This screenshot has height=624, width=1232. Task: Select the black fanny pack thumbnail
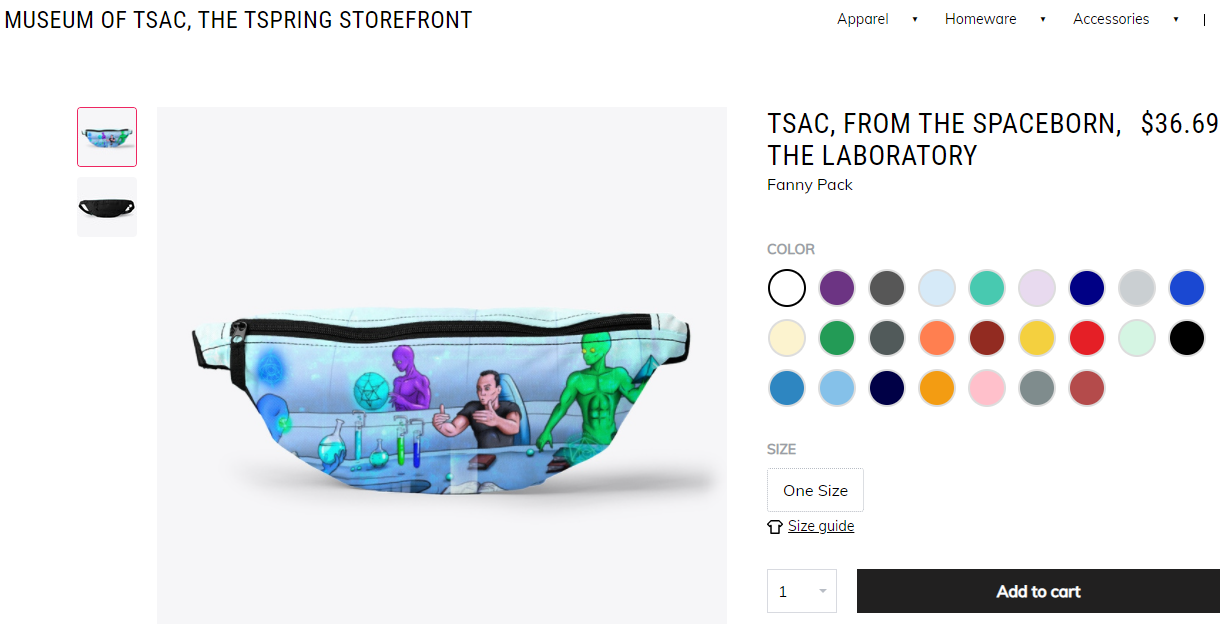(107, 207)
